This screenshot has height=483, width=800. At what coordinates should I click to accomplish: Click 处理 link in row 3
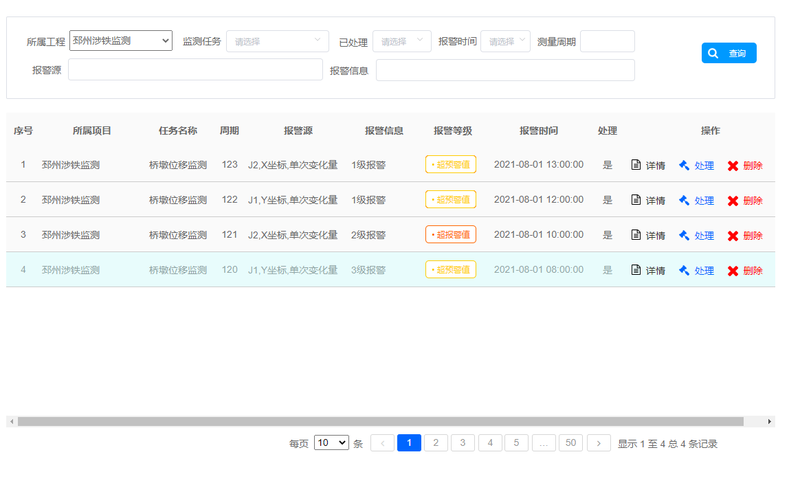pyautogui.click(x=704, y=235)
